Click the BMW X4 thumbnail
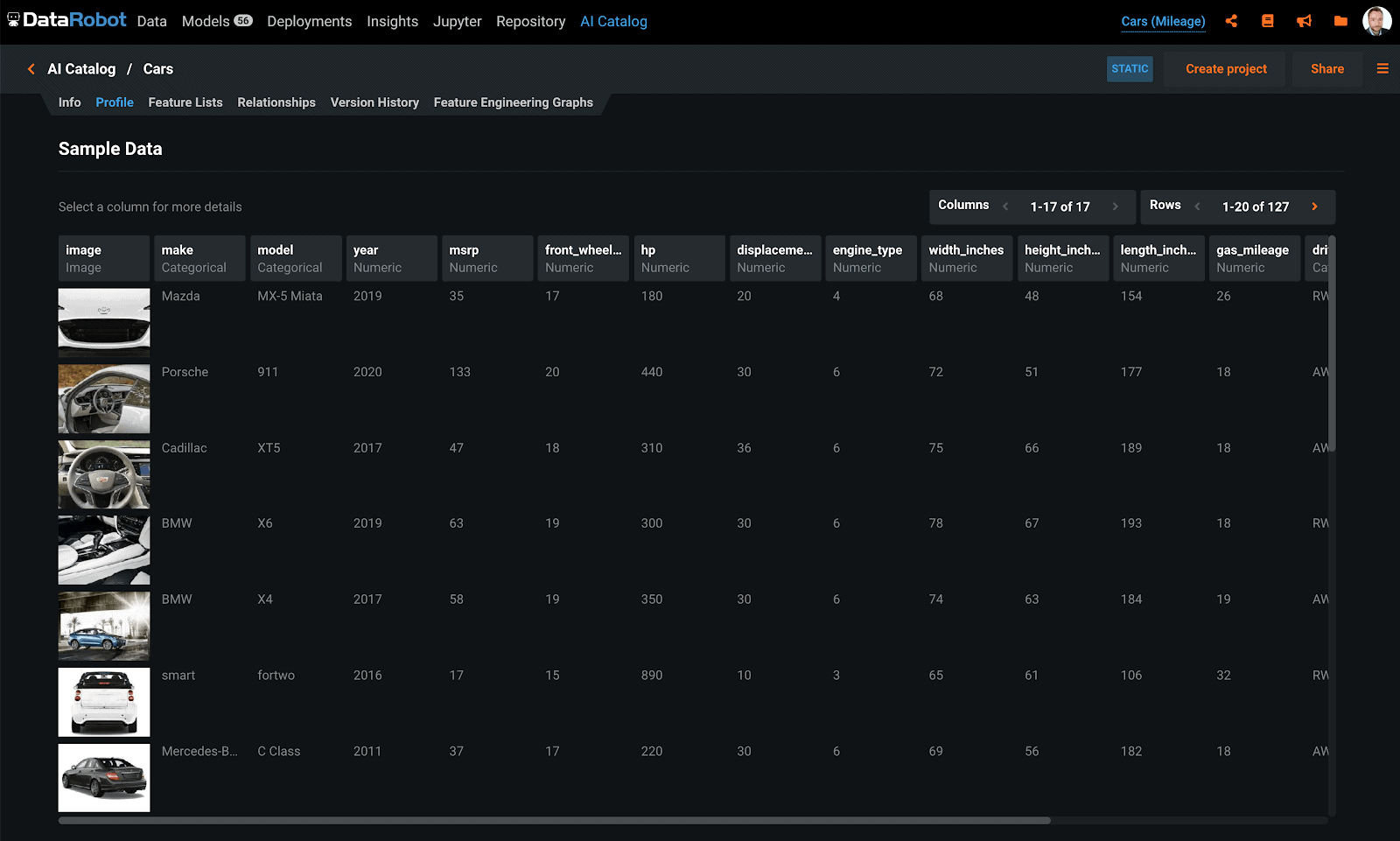The height and width of the screenshot is (841, 1400). click(104, 627)
